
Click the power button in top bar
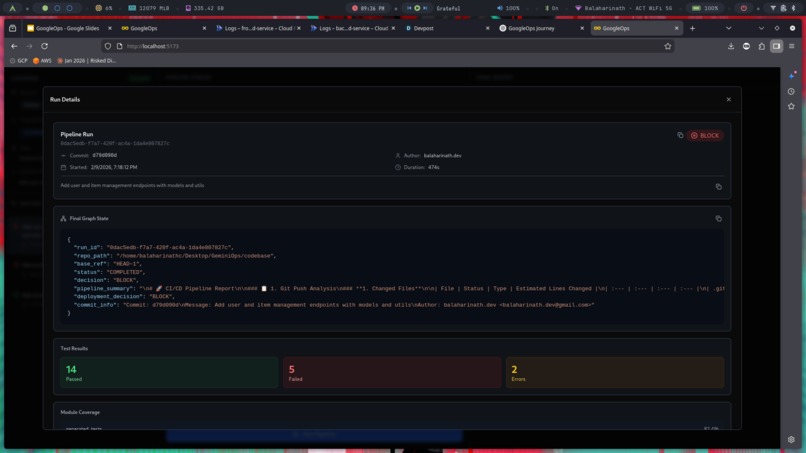click(744, 8)
